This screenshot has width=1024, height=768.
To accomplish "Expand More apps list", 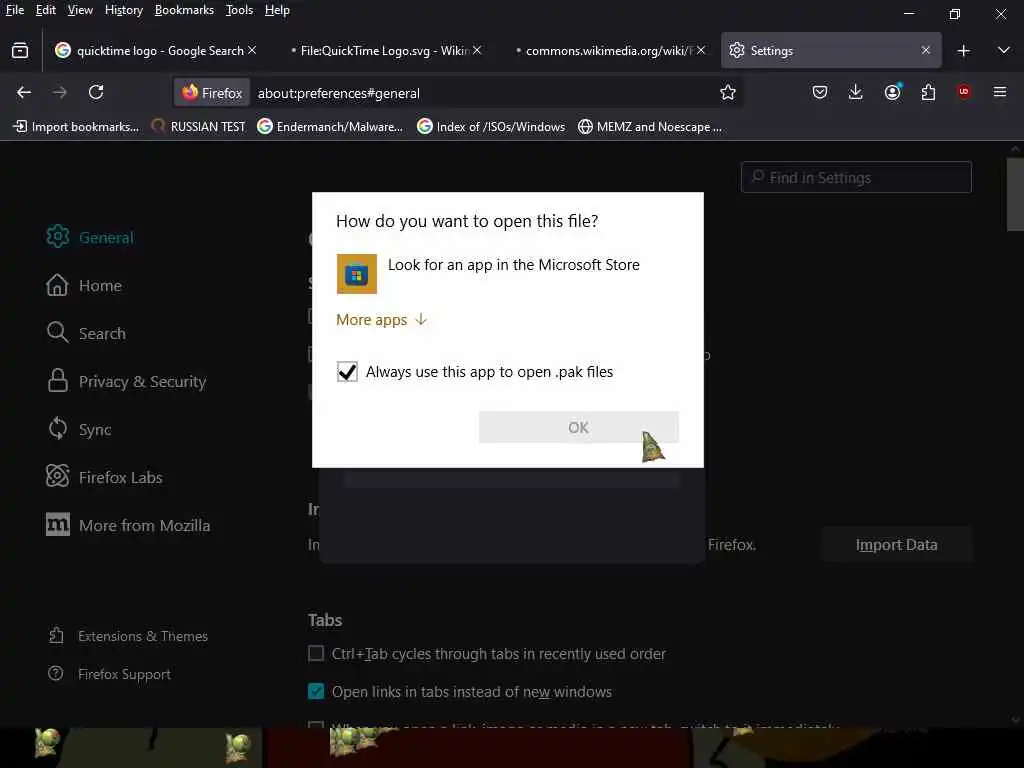I will pyautogui.click(x=382, y=319).
